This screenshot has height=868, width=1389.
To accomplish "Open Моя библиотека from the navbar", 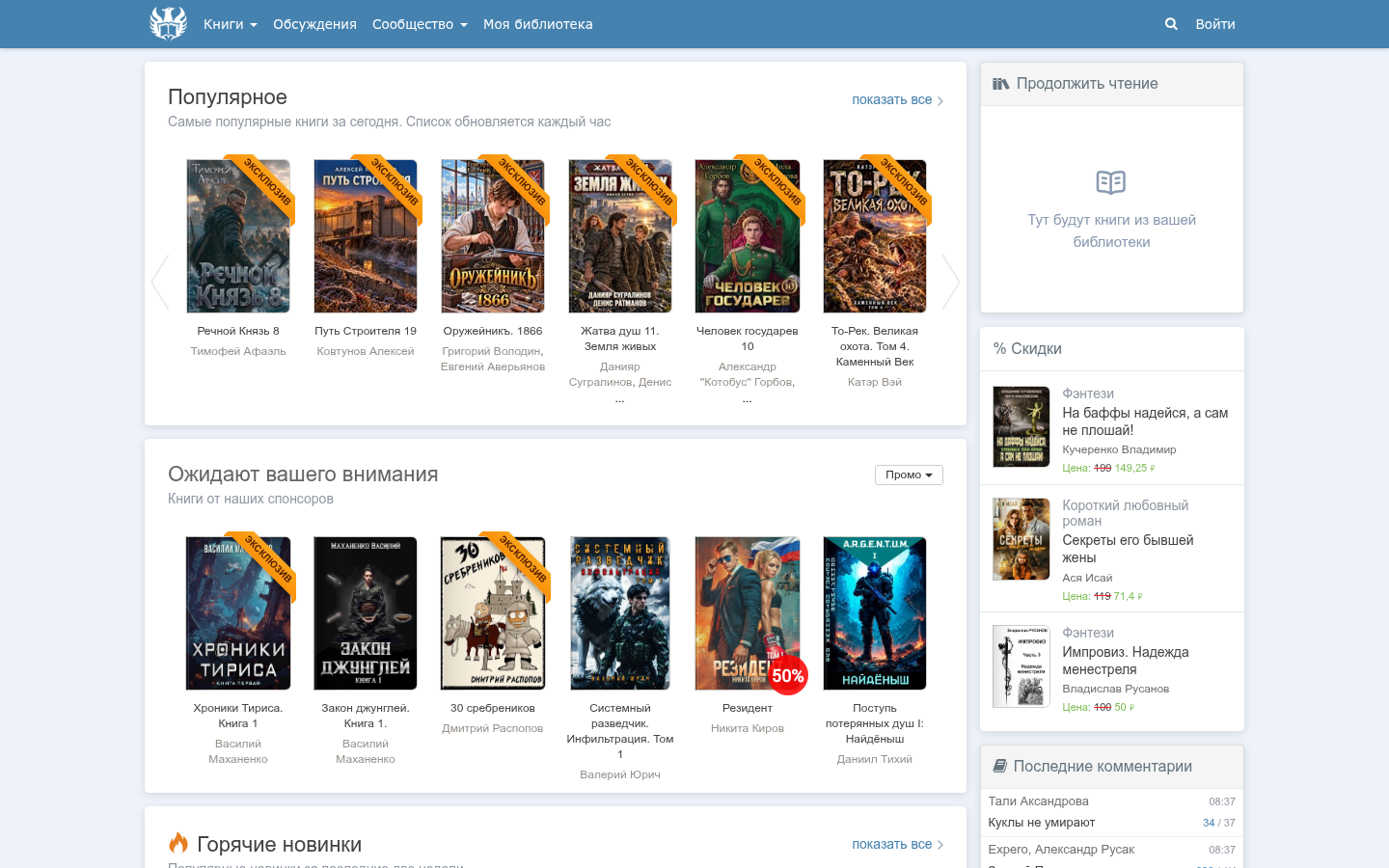I will 538,24.
